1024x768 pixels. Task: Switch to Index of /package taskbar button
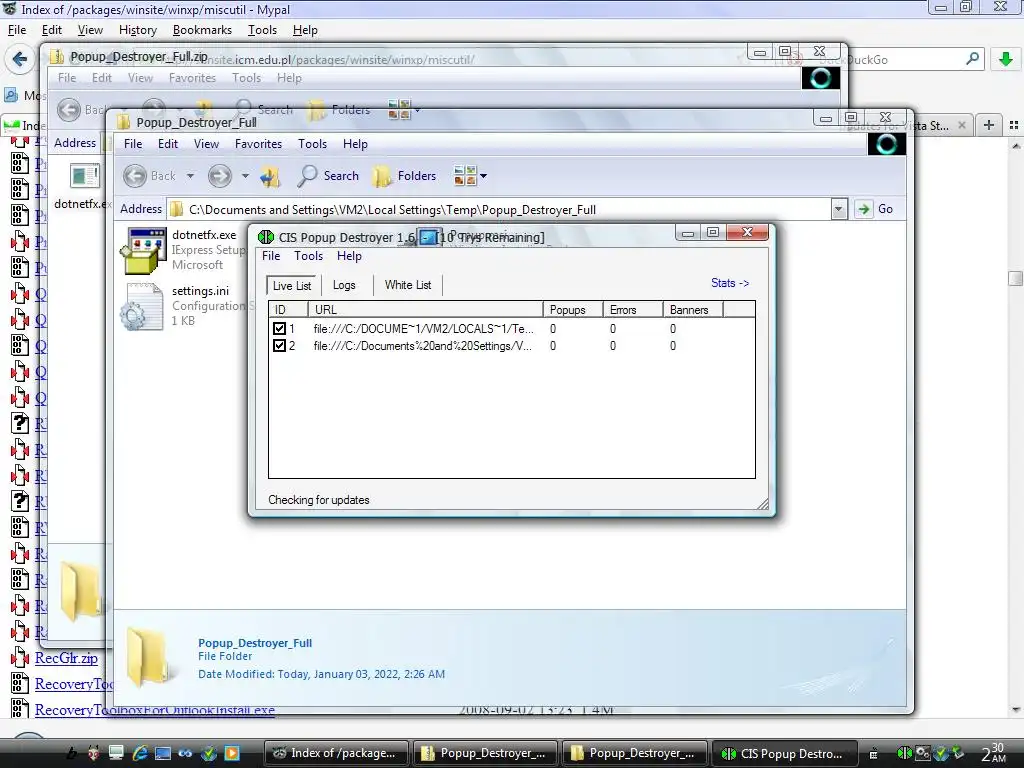point(336,753)
